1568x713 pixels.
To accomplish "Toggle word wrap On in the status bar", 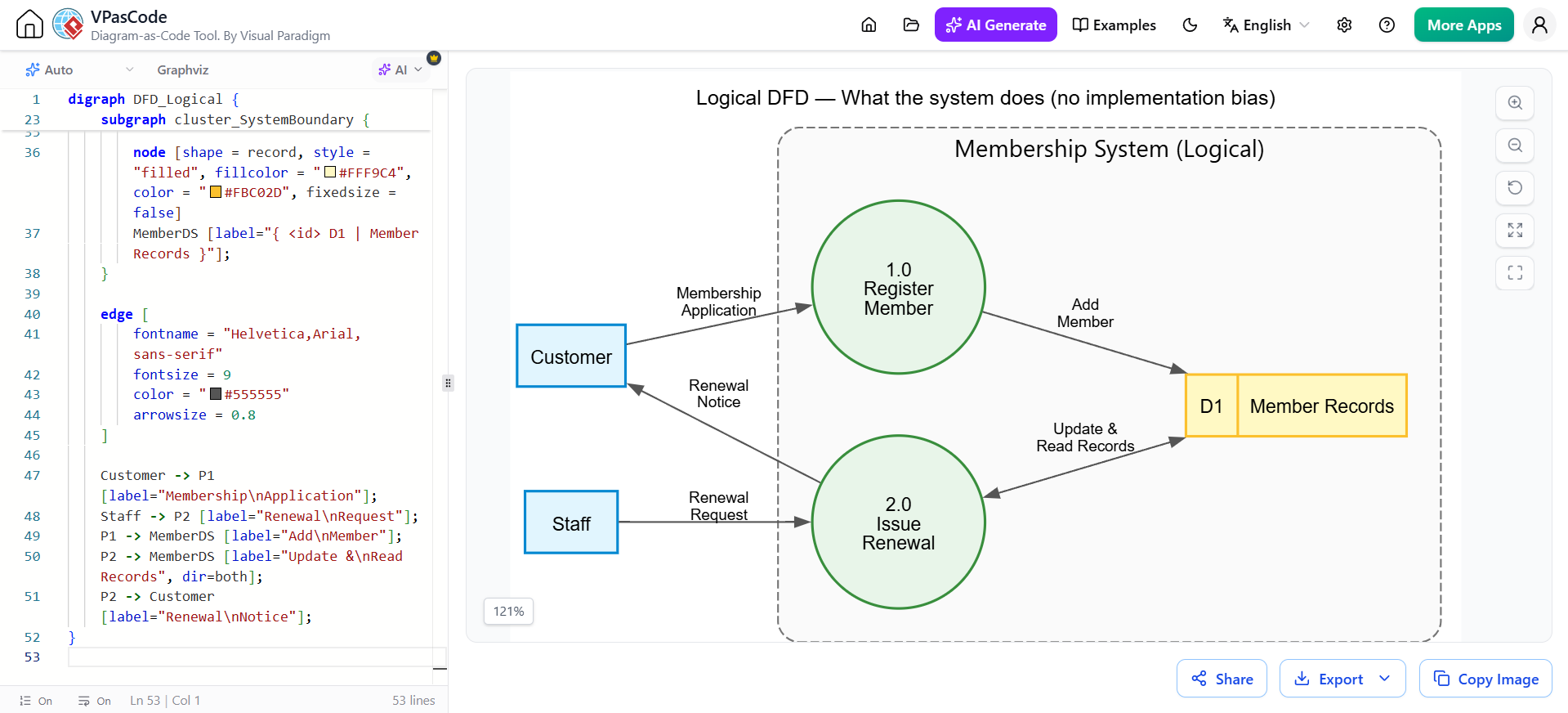I will point(95,701).
